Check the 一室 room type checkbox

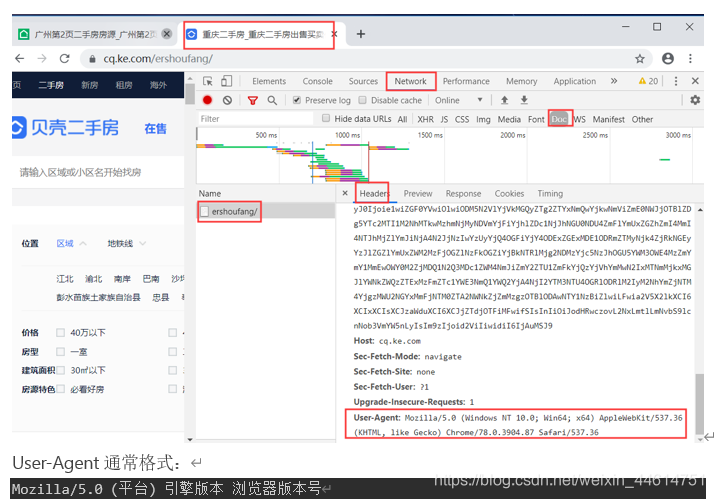click(60, 352)
